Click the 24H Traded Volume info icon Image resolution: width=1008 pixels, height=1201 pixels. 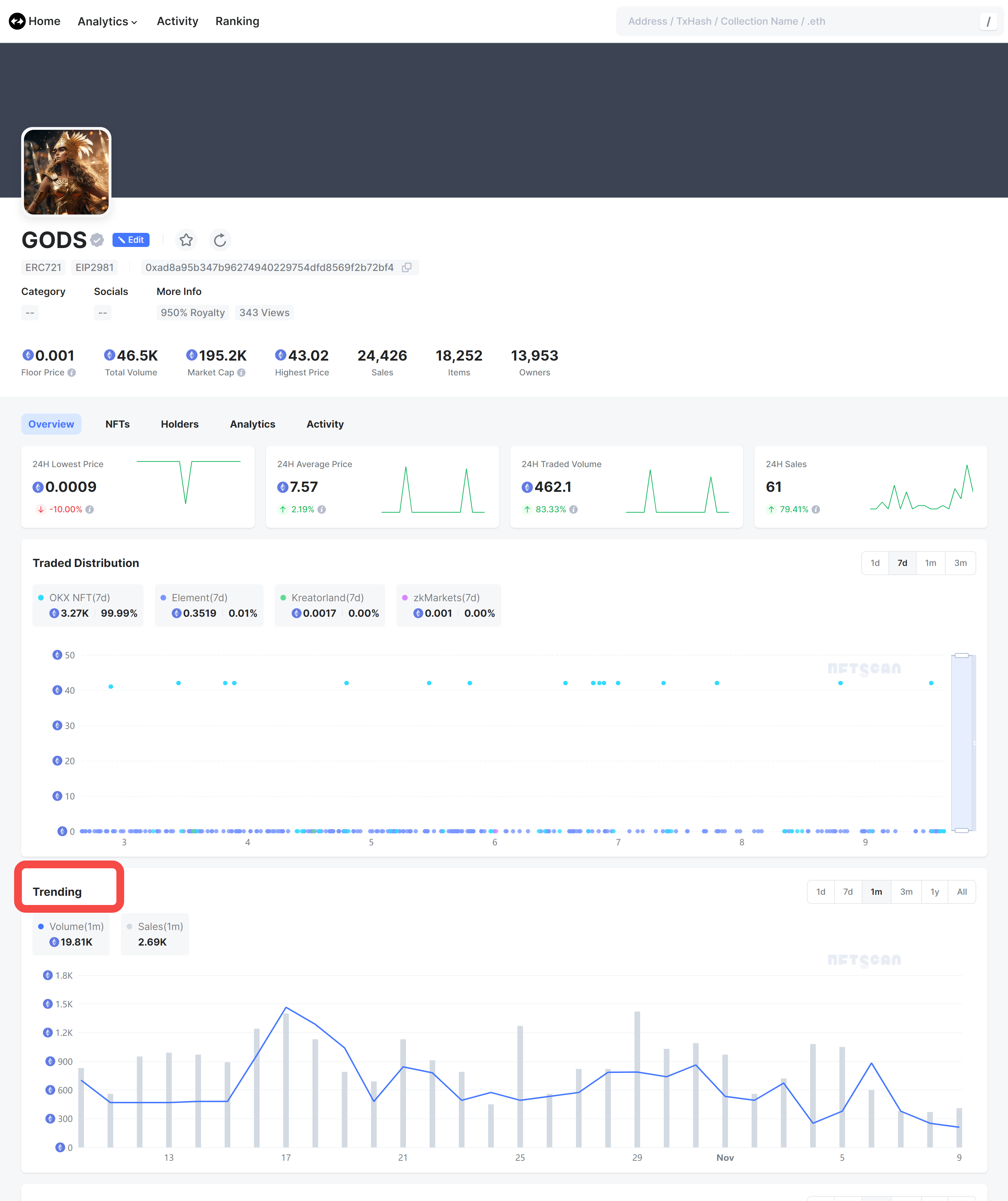point(574,509)
